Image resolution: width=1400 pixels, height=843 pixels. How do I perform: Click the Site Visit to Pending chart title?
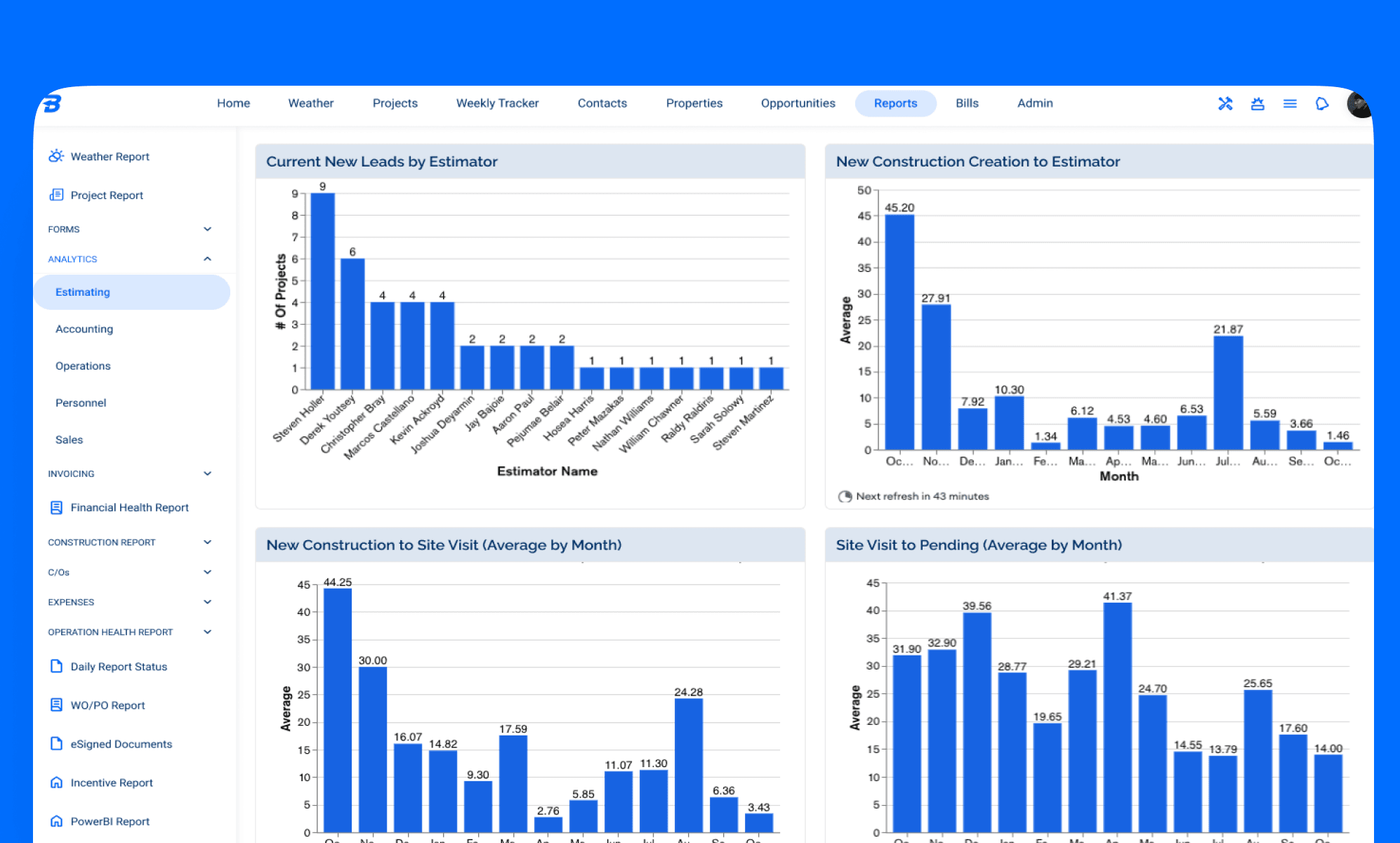(979, 545)
